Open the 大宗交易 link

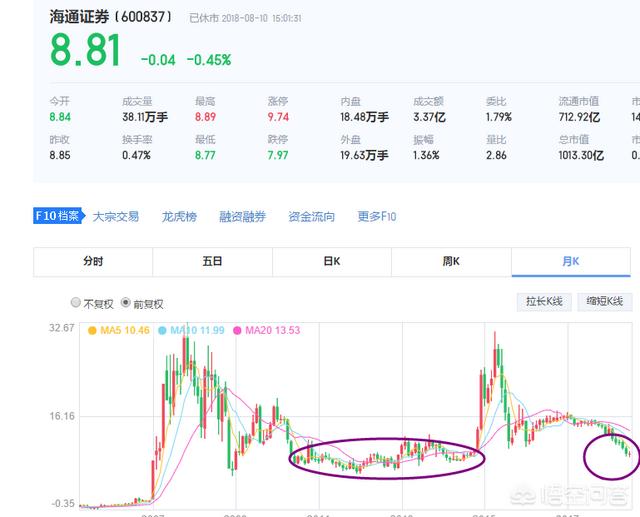(x=116, y=216)
